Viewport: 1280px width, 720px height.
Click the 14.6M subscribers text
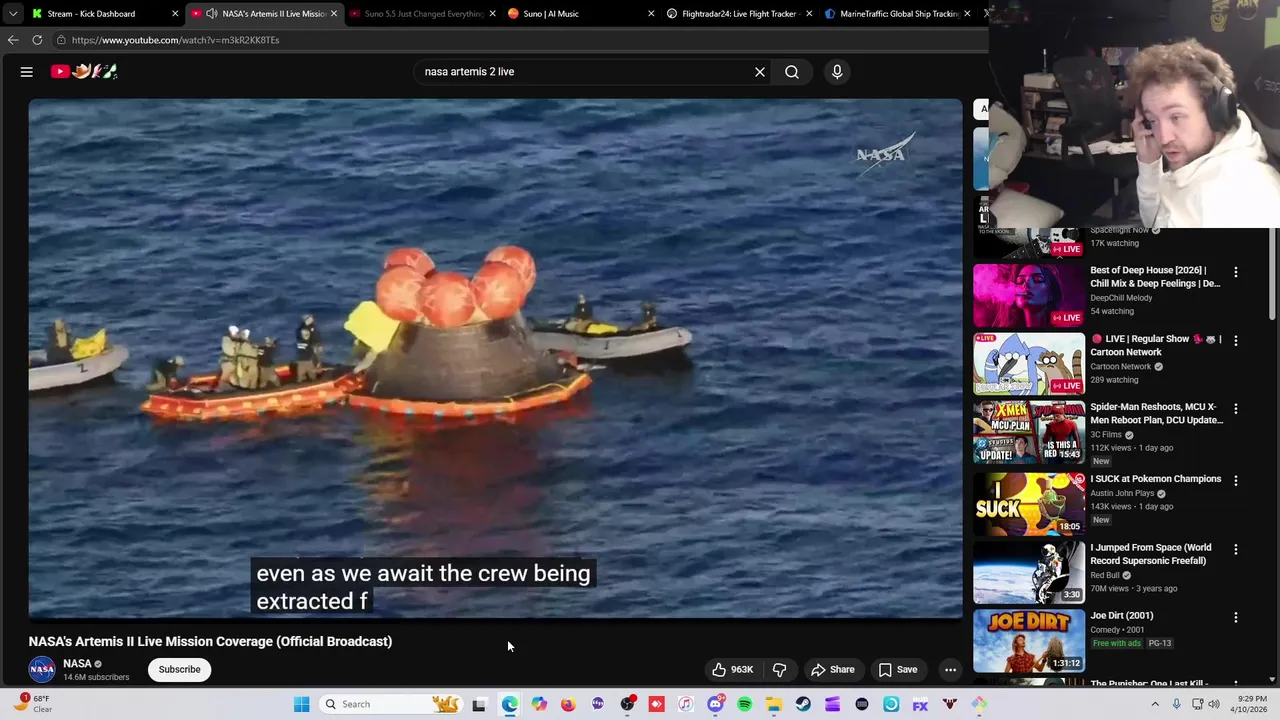96,677
